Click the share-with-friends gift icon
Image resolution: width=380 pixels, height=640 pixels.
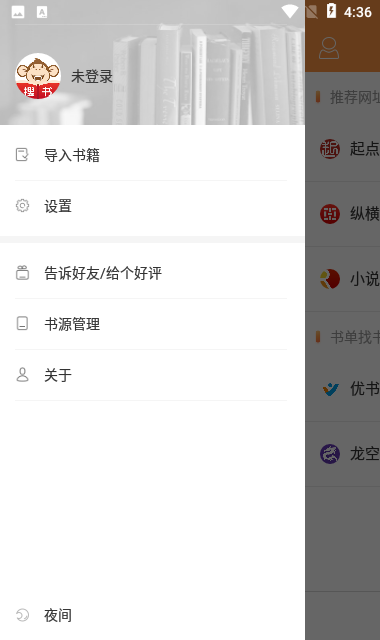point(22,273)
